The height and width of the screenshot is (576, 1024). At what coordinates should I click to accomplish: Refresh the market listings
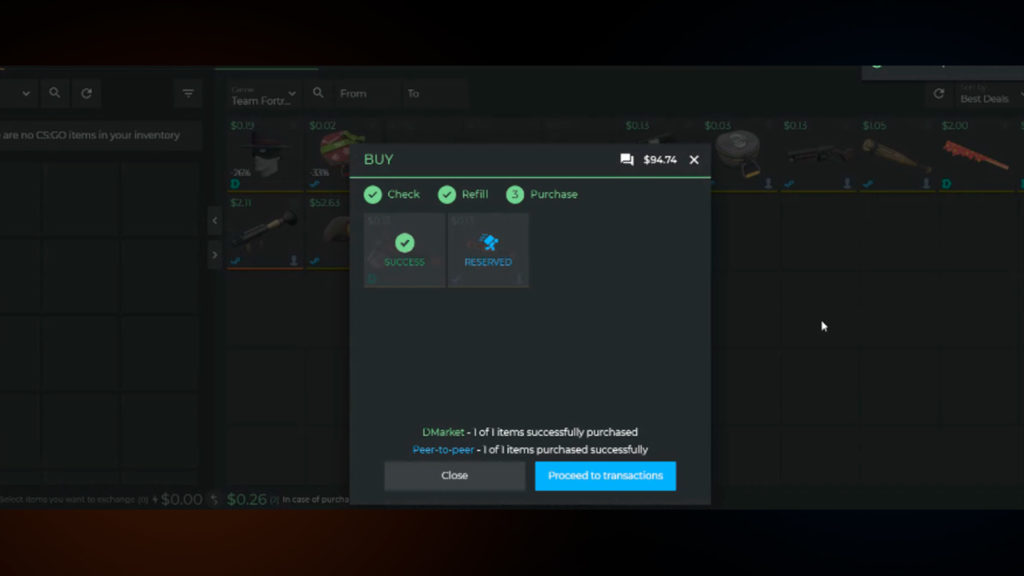coord(938,93)
